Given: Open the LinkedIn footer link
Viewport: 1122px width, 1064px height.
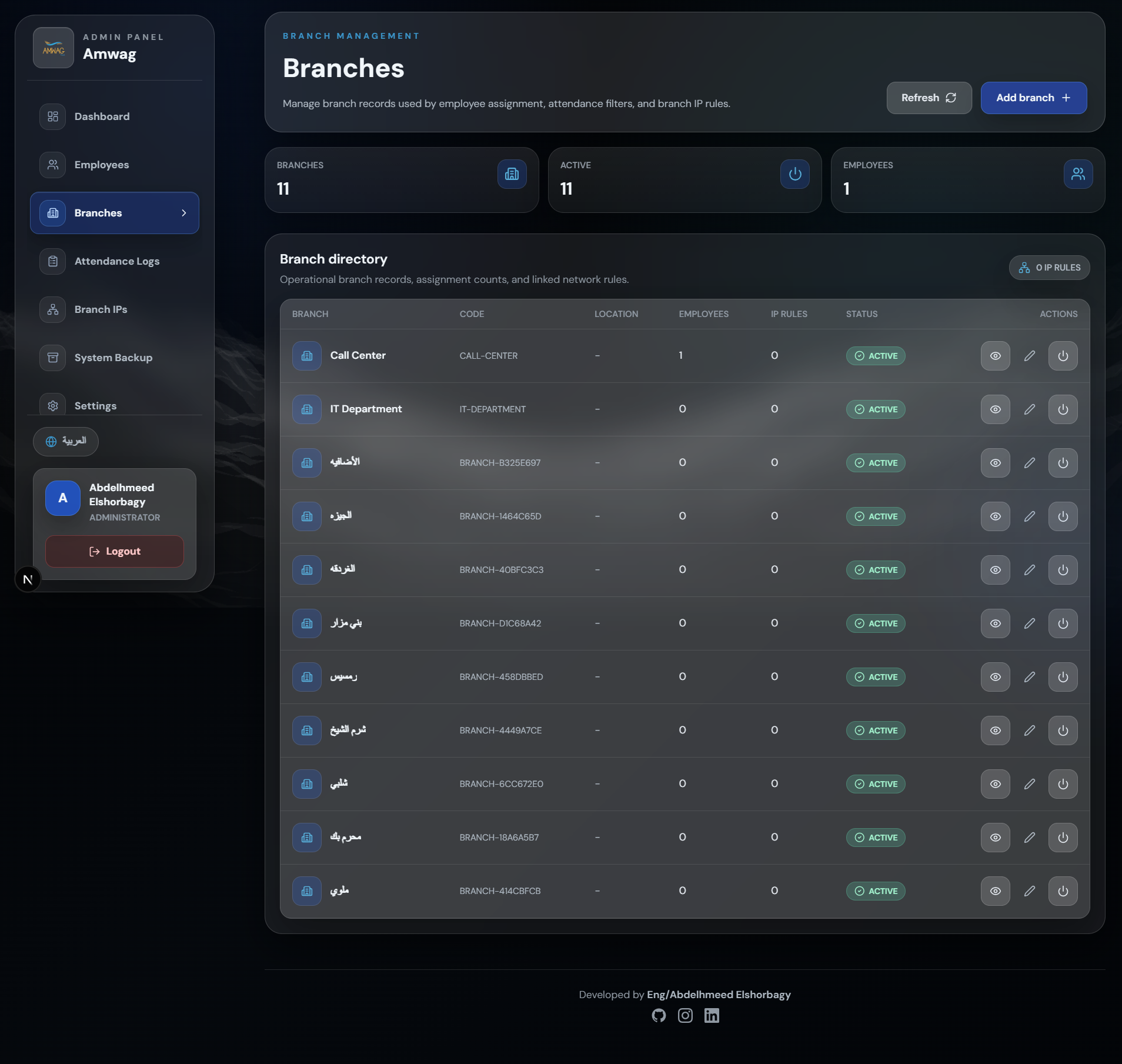Looking at the screenshot, I should [x=712, y=1015].
